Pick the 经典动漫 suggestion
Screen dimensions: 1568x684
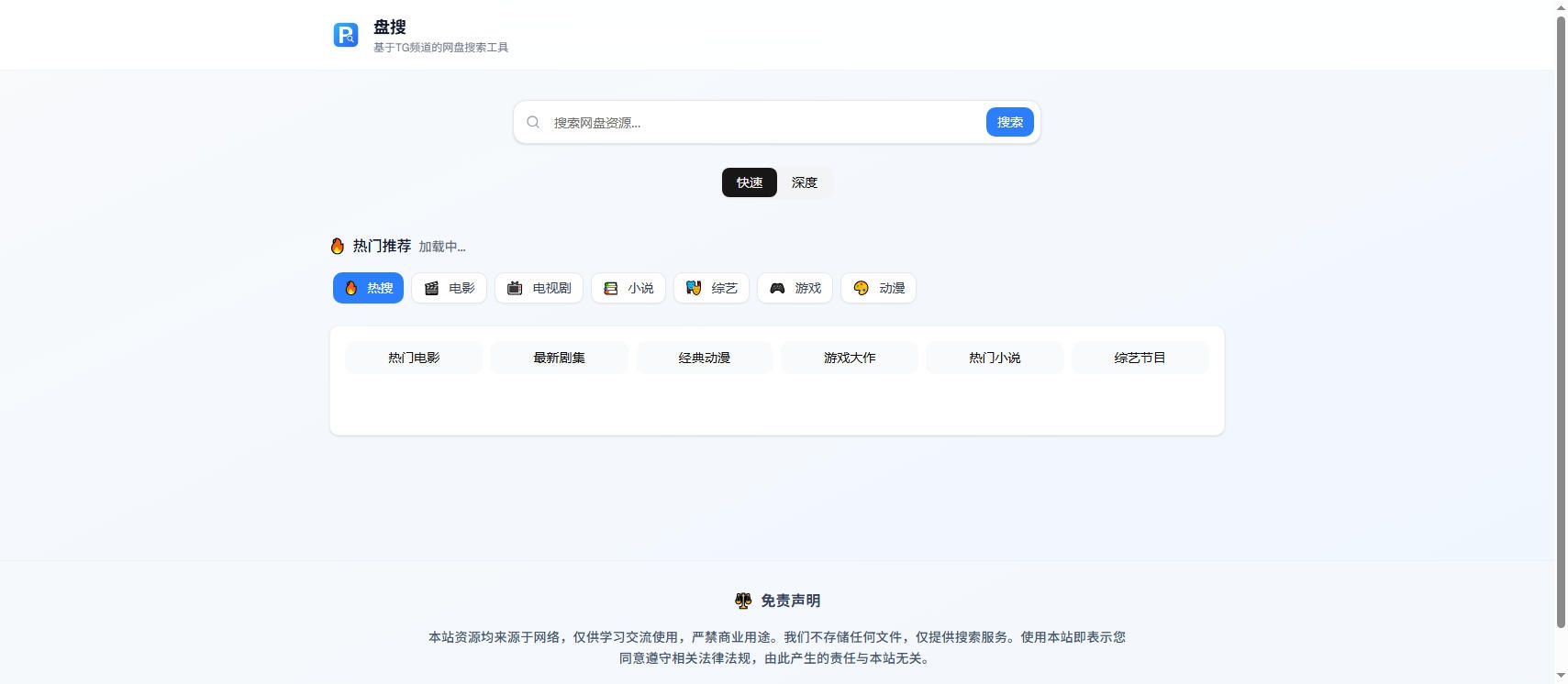pos(705,358)
